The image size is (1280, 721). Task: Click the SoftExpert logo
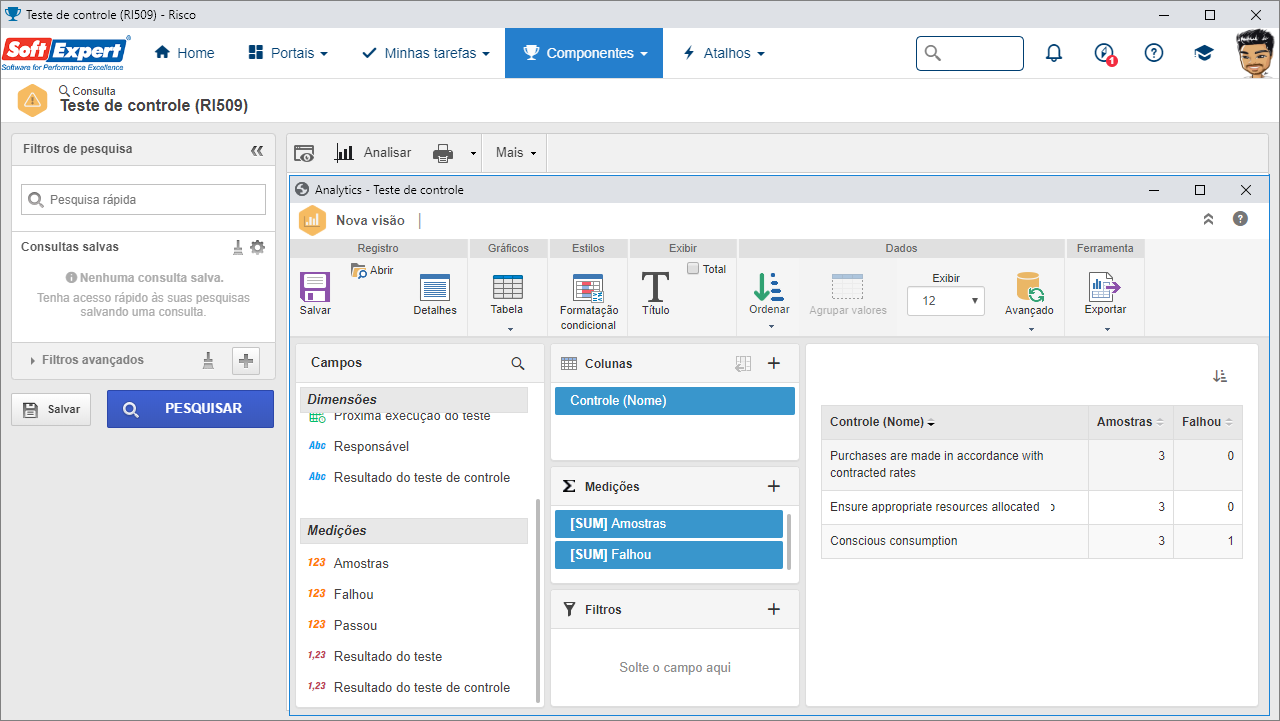[x=66, y=53]
